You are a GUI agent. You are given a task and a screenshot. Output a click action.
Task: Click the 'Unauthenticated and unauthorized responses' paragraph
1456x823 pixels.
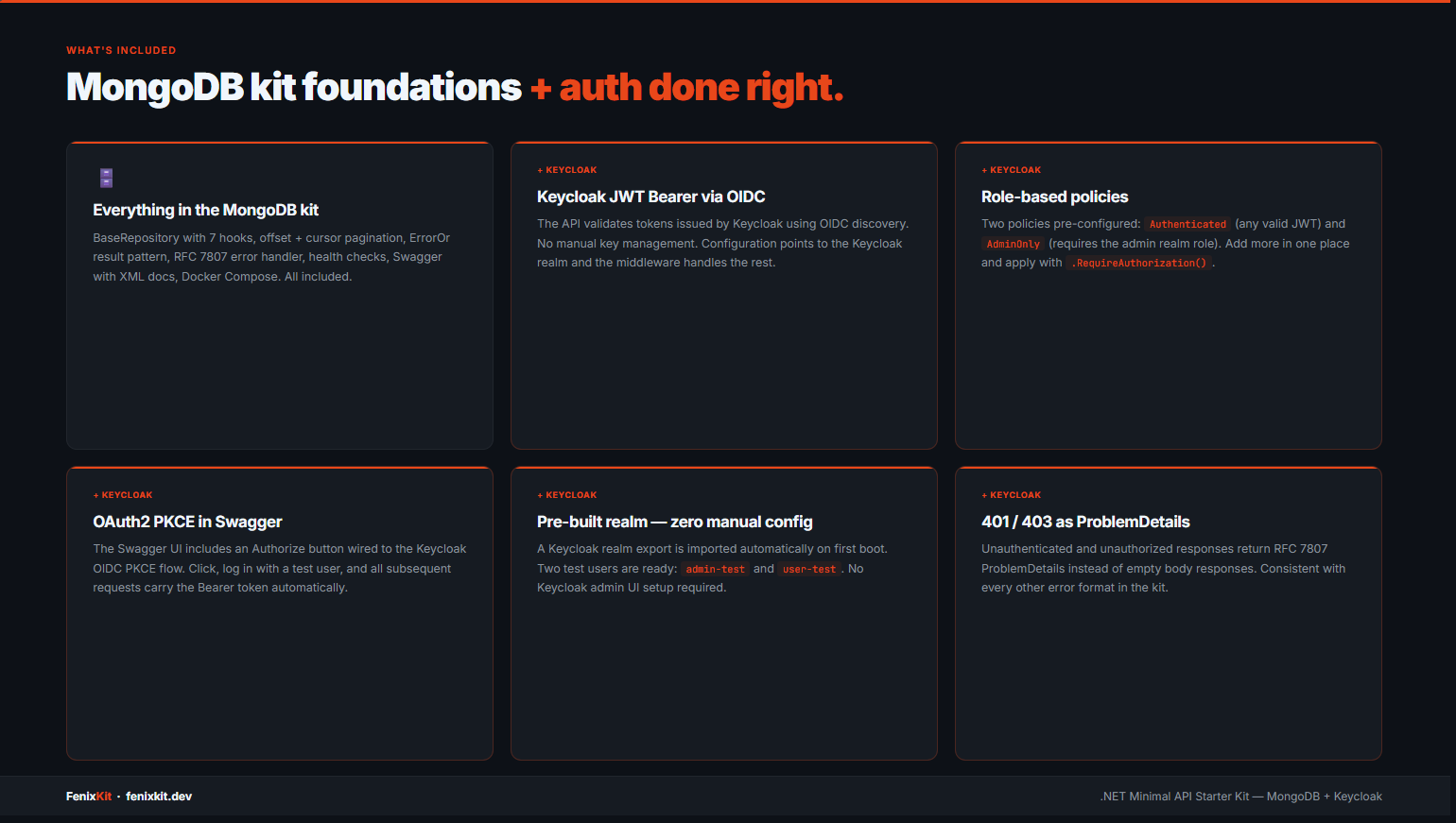pos(1164,569)
